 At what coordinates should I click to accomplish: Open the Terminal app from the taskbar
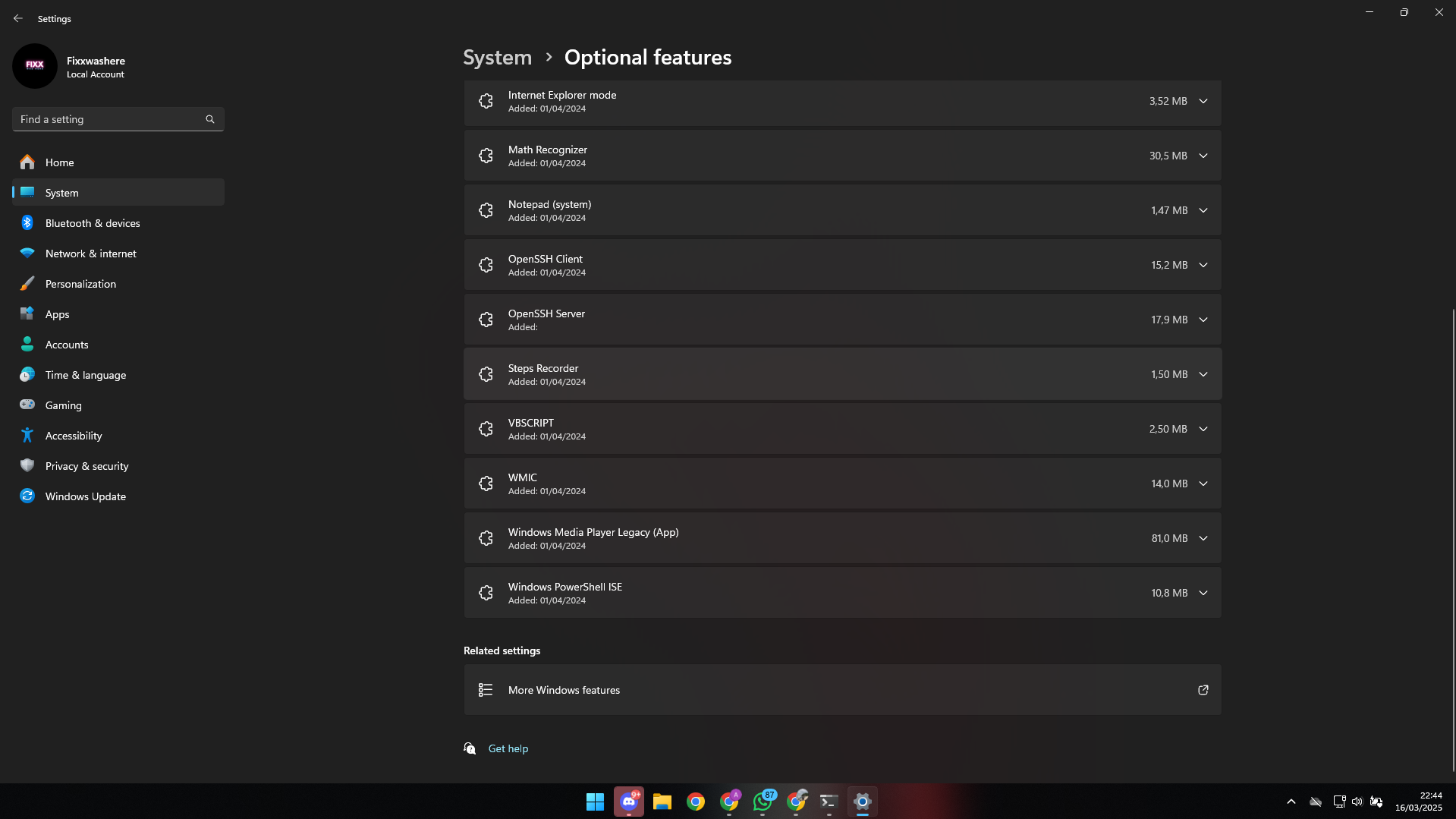(829, 802)
